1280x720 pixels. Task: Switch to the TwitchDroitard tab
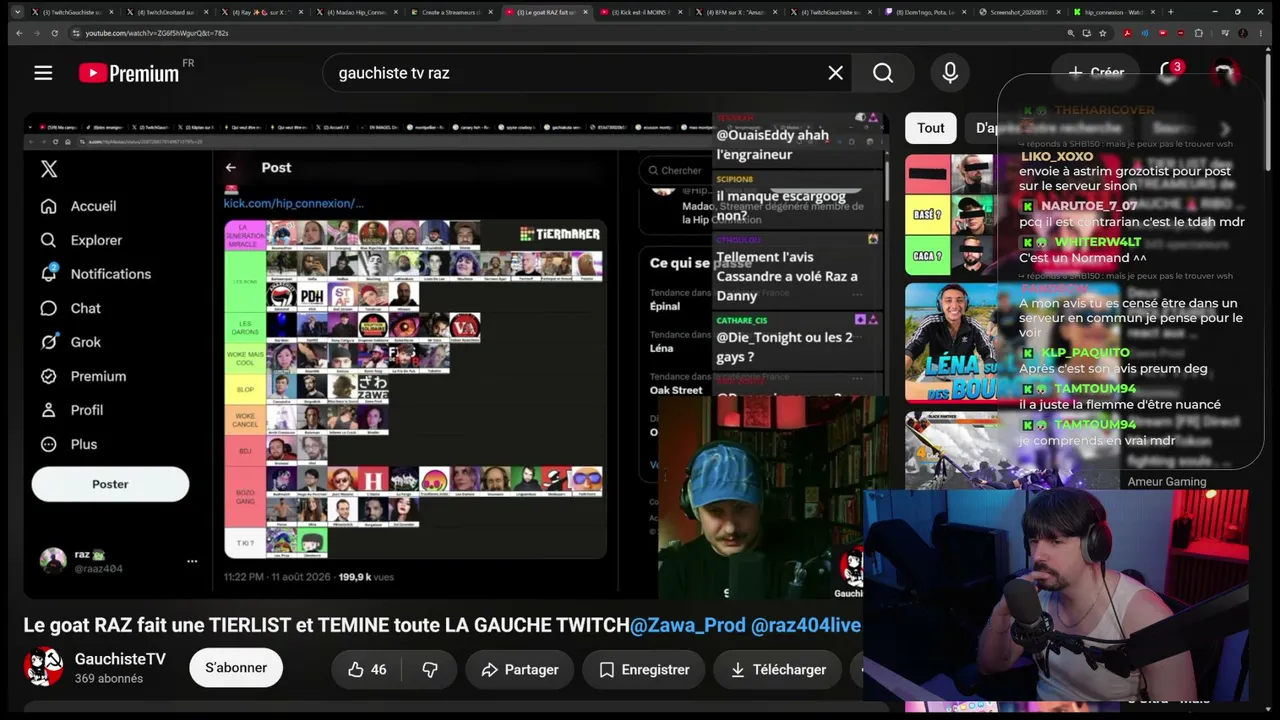tap(166, 12)
